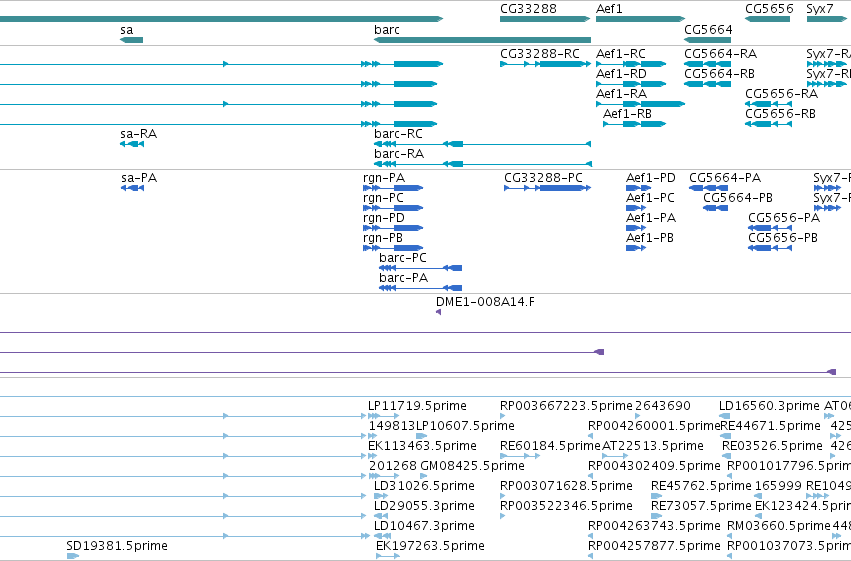Select the barc-RC transcript label

click(x=398, y=134)
